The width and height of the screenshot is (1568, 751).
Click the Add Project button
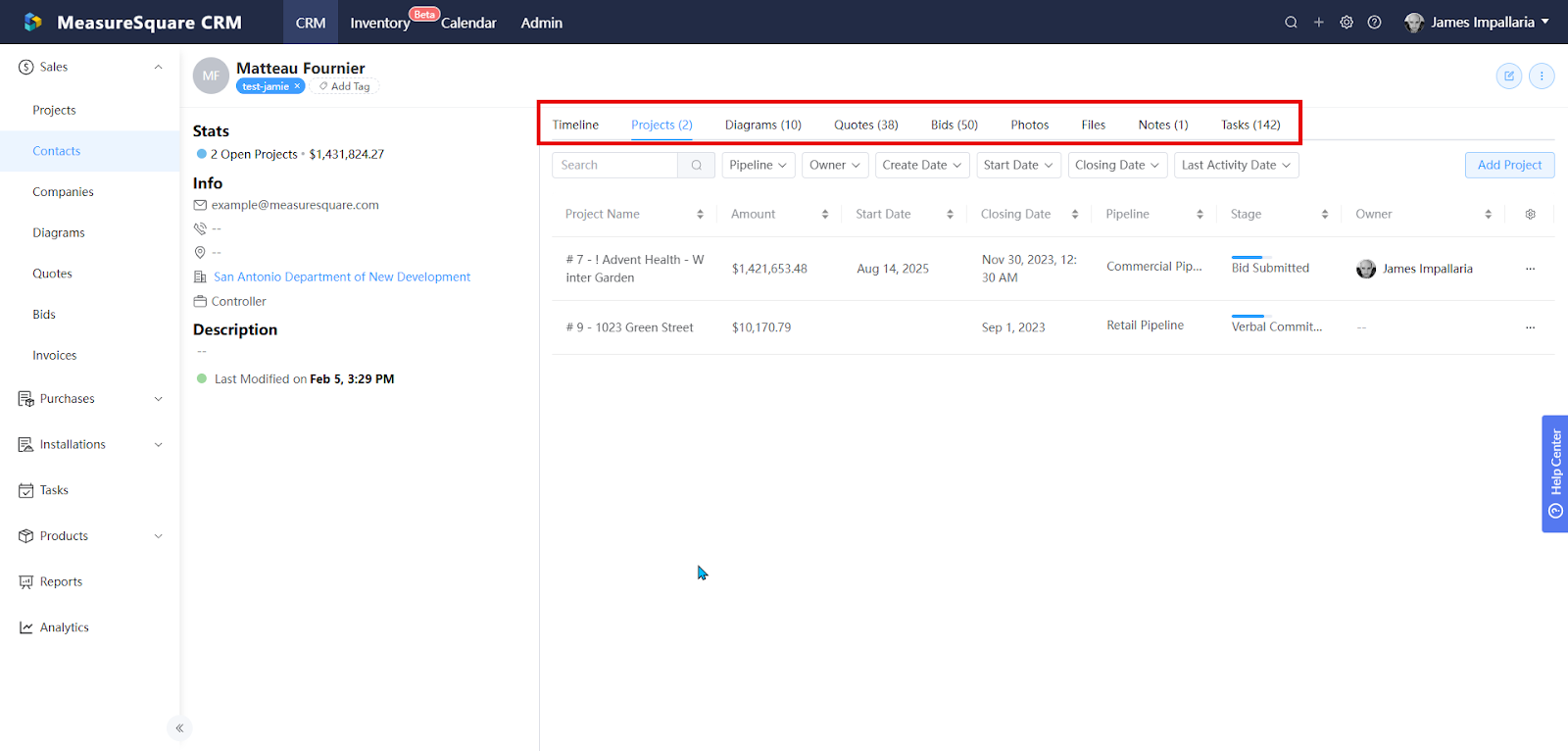1509,165
